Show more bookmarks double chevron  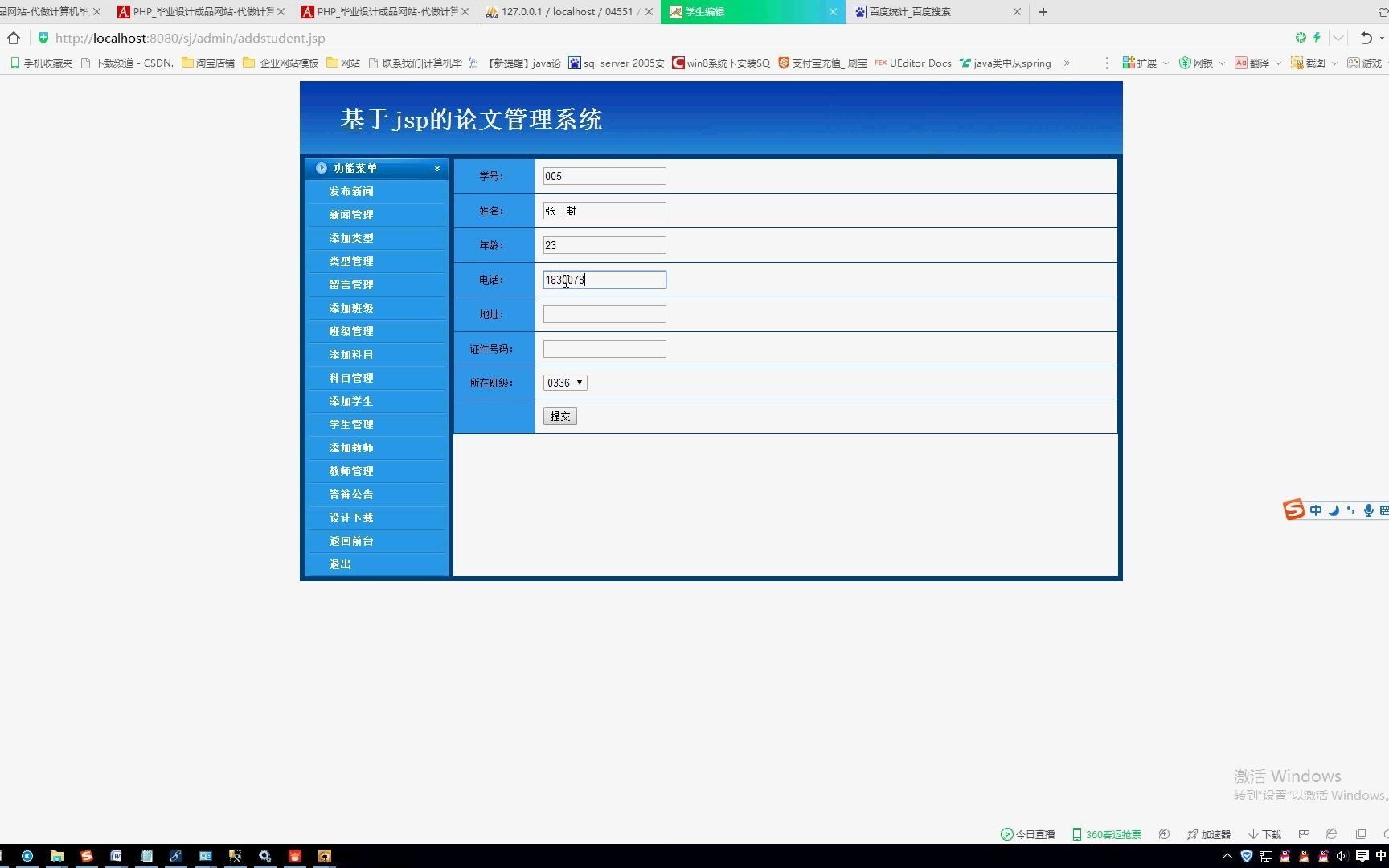[x=1067, y=63]
